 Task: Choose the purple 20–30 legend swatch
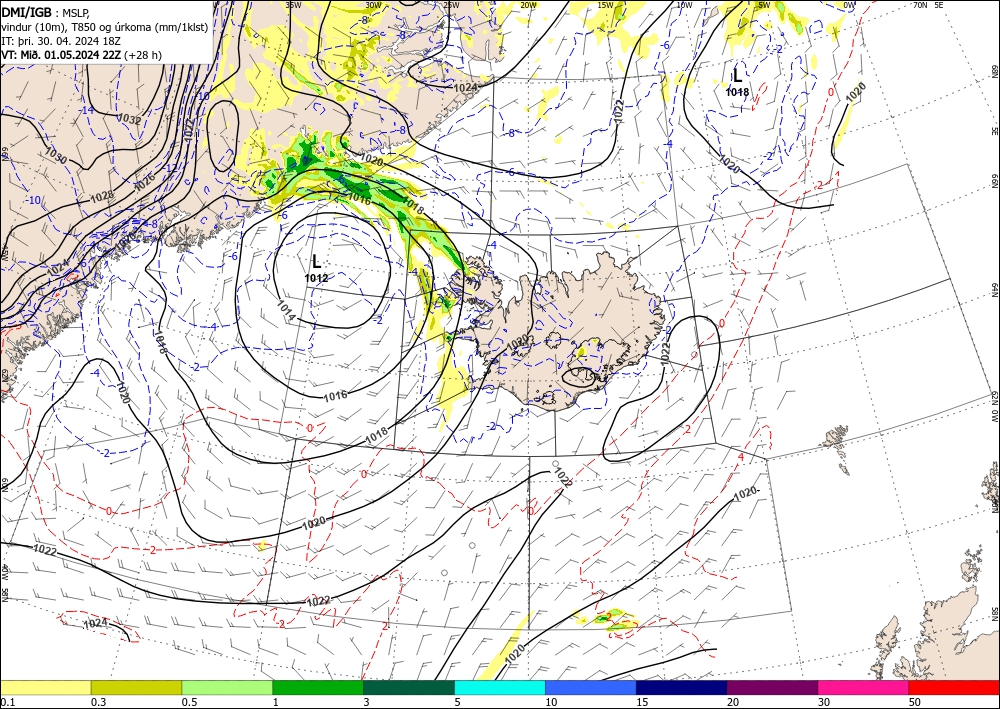[x=772, y=687]
